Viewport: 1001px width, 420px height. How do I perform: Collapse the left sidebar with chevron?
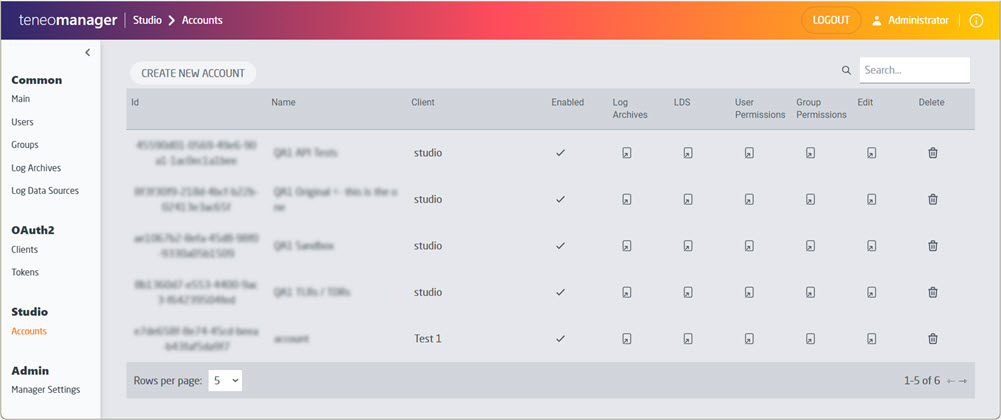[x=87, y=52]
